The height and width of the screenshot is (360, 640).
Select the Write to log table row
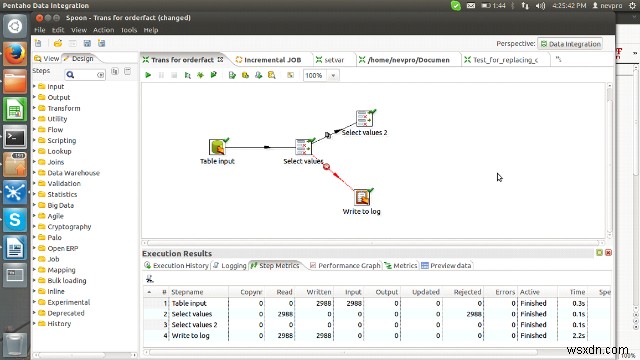378,336
